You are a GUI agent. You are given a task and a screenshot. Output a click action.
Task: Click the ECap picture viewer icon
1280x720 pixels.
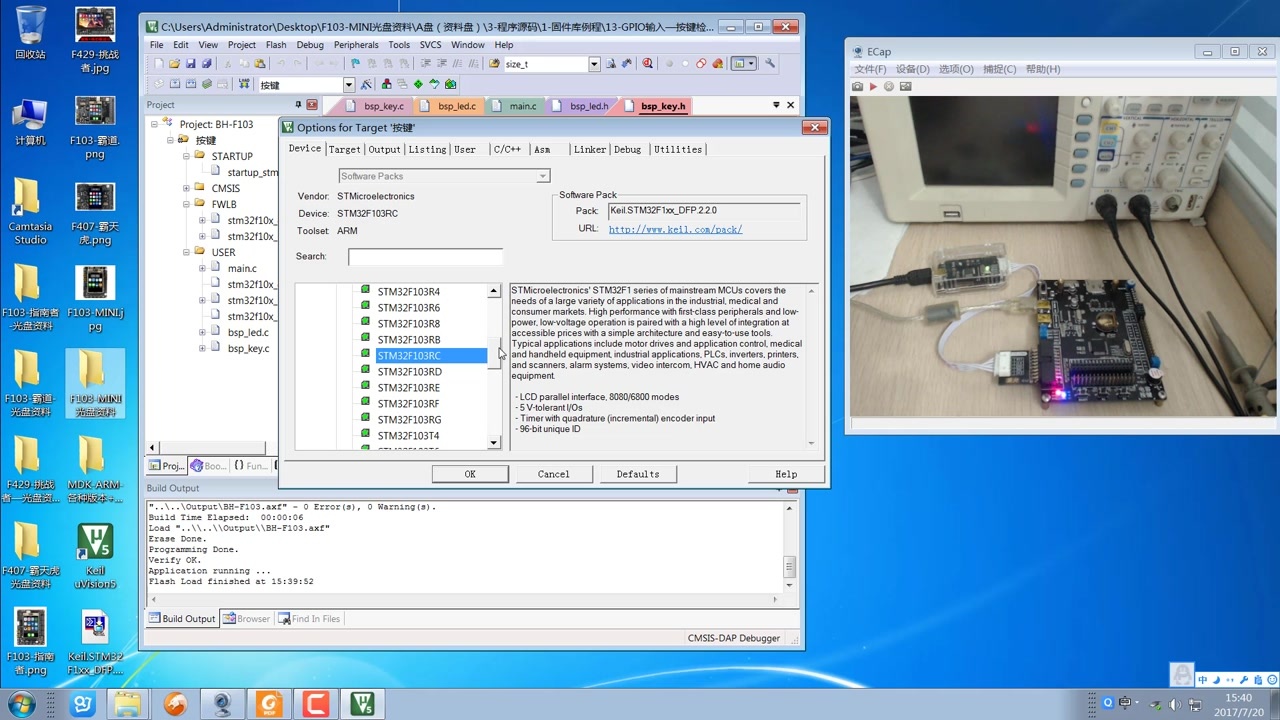[905, 86]
